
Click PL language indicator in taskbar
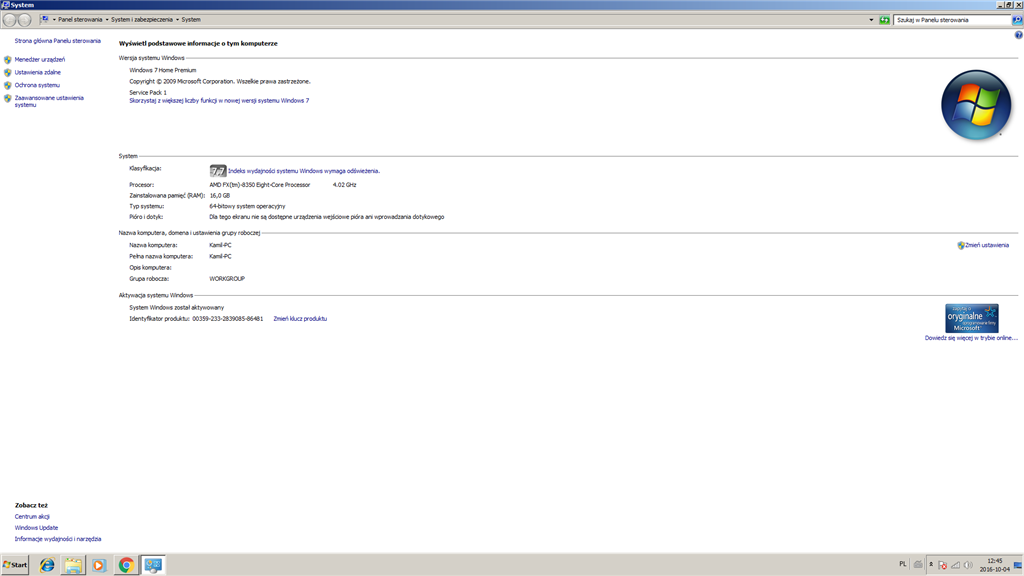click(903, 564)
